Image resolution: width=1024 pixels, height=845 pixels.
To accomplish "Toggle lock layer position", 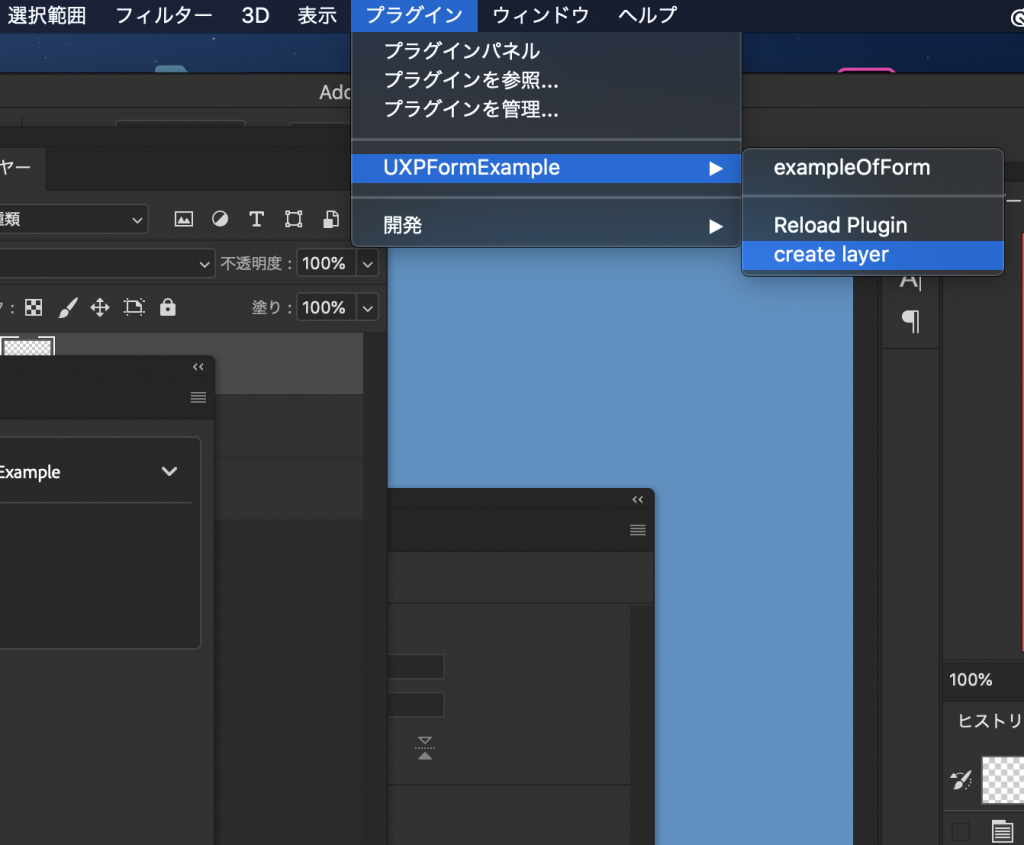I will click(x=100, y=307).
